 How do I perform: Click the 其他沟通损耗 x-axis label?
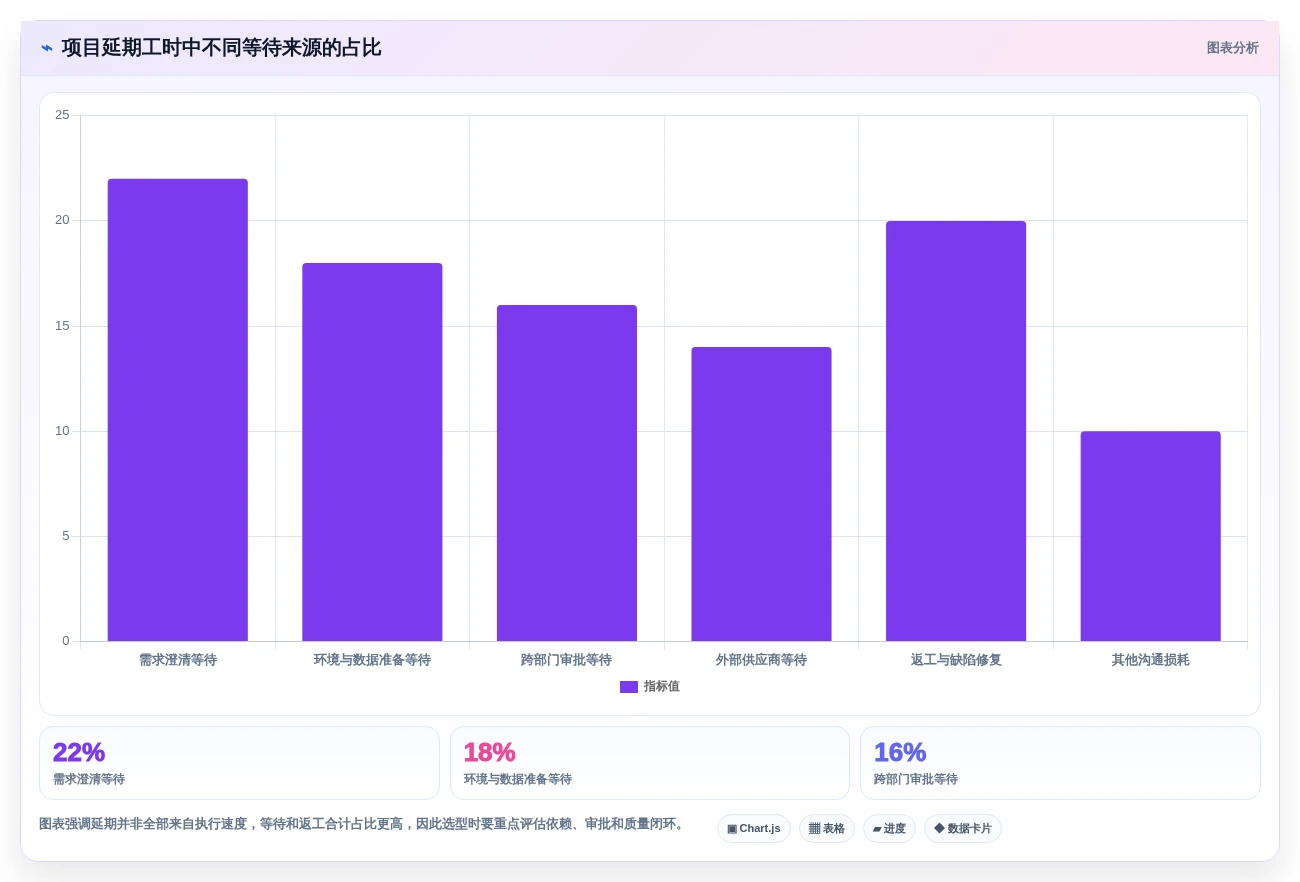coord(1150,660)
